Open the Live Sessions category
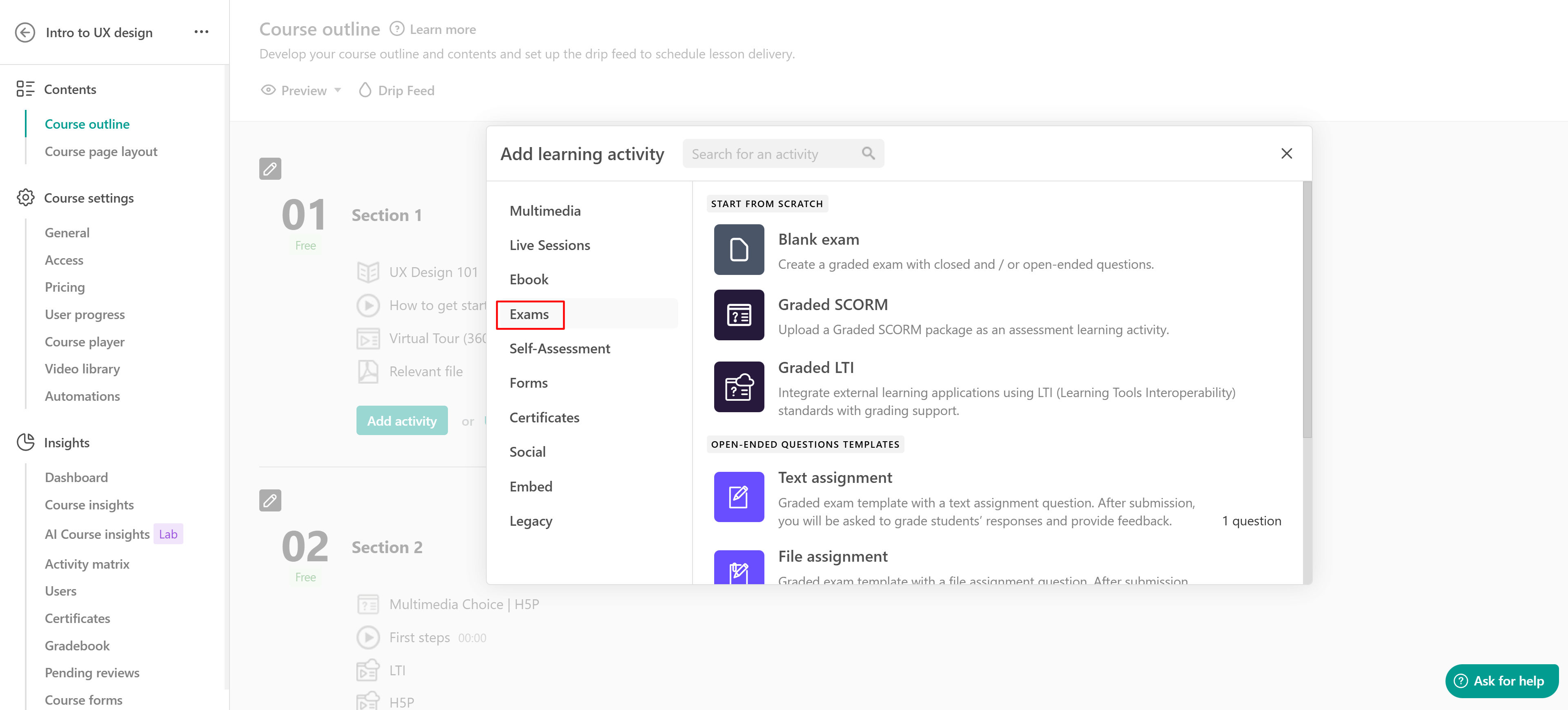The width and height of the screenshot is (1568, 710). (x=550, y=245)
